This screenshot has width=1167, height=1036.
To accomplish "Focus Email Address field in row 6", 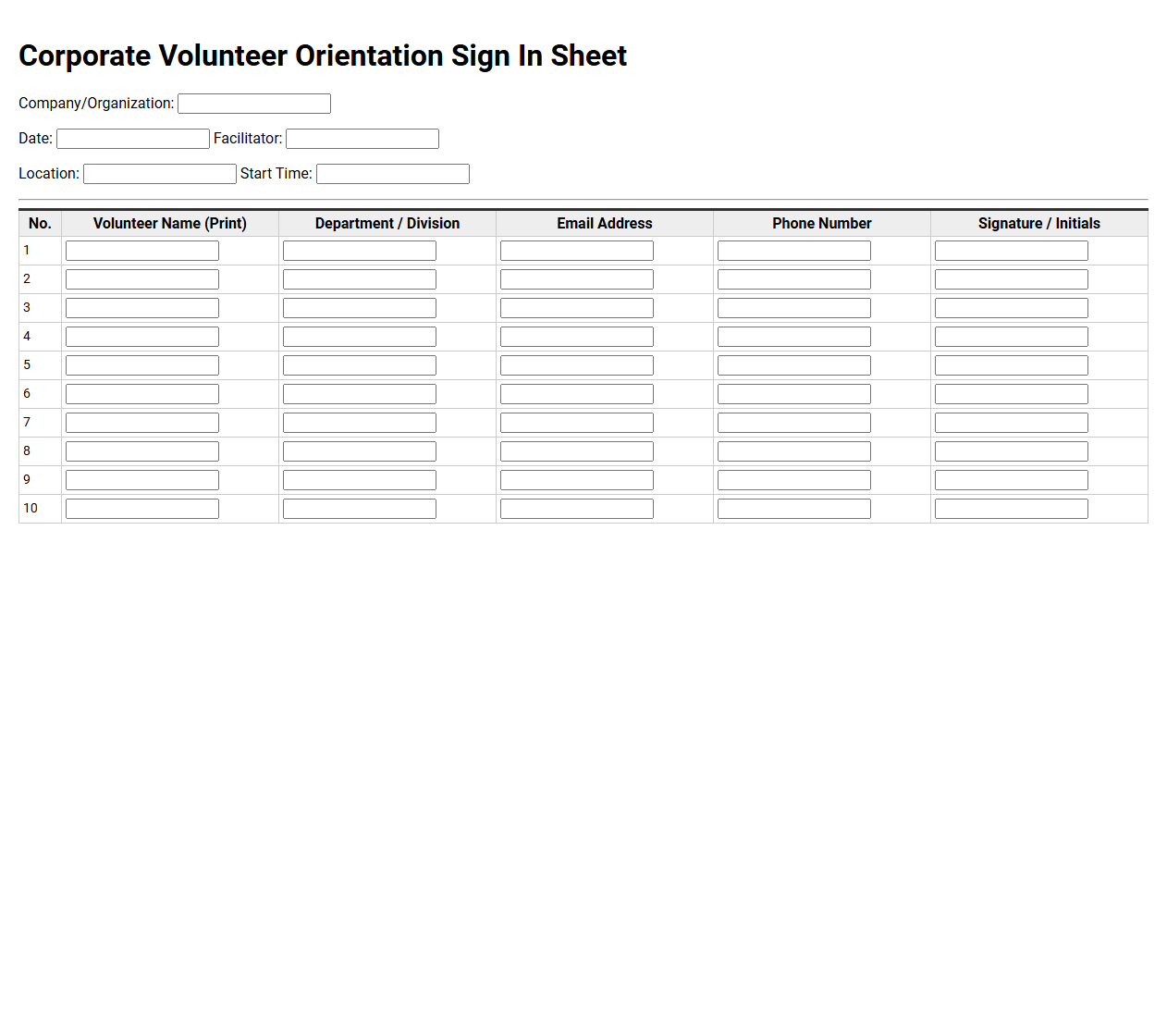I will [577, 394].
